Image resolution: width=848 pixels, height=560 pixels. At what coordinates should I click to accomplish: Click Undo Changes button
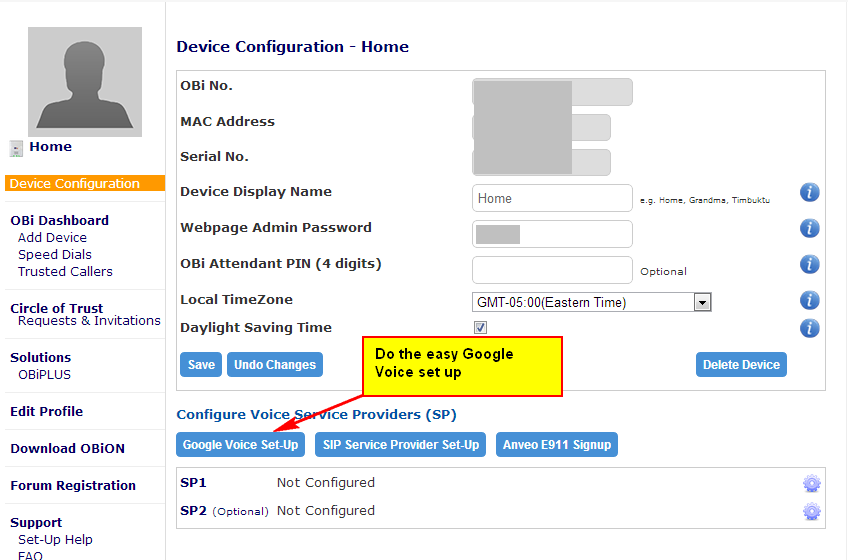pos(275,365)
